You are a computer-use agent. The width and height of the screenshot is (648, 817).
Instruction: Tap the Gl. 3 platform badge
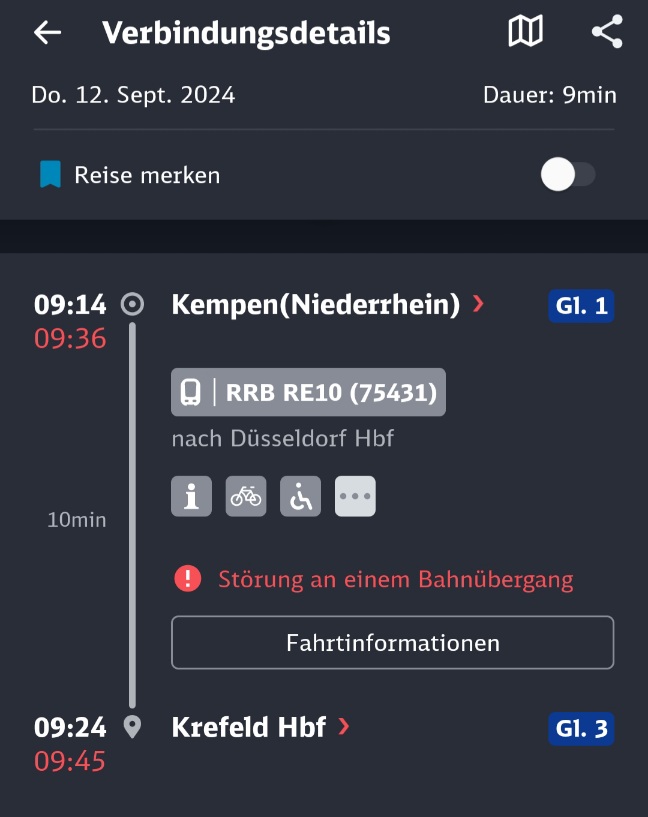(x=581, y=728)
